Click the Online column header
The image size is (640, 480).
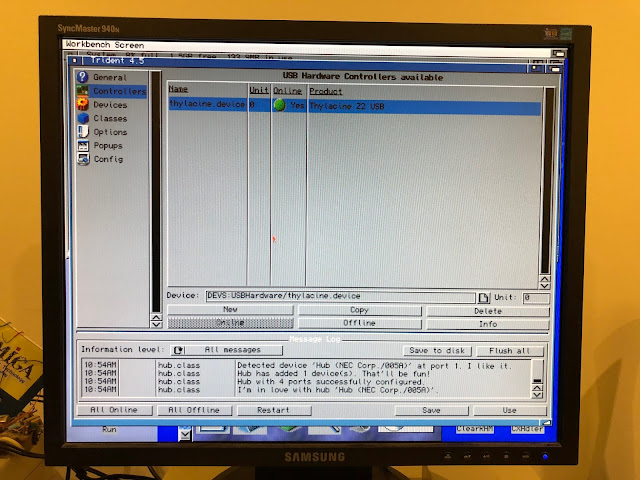tap(287, 91)
